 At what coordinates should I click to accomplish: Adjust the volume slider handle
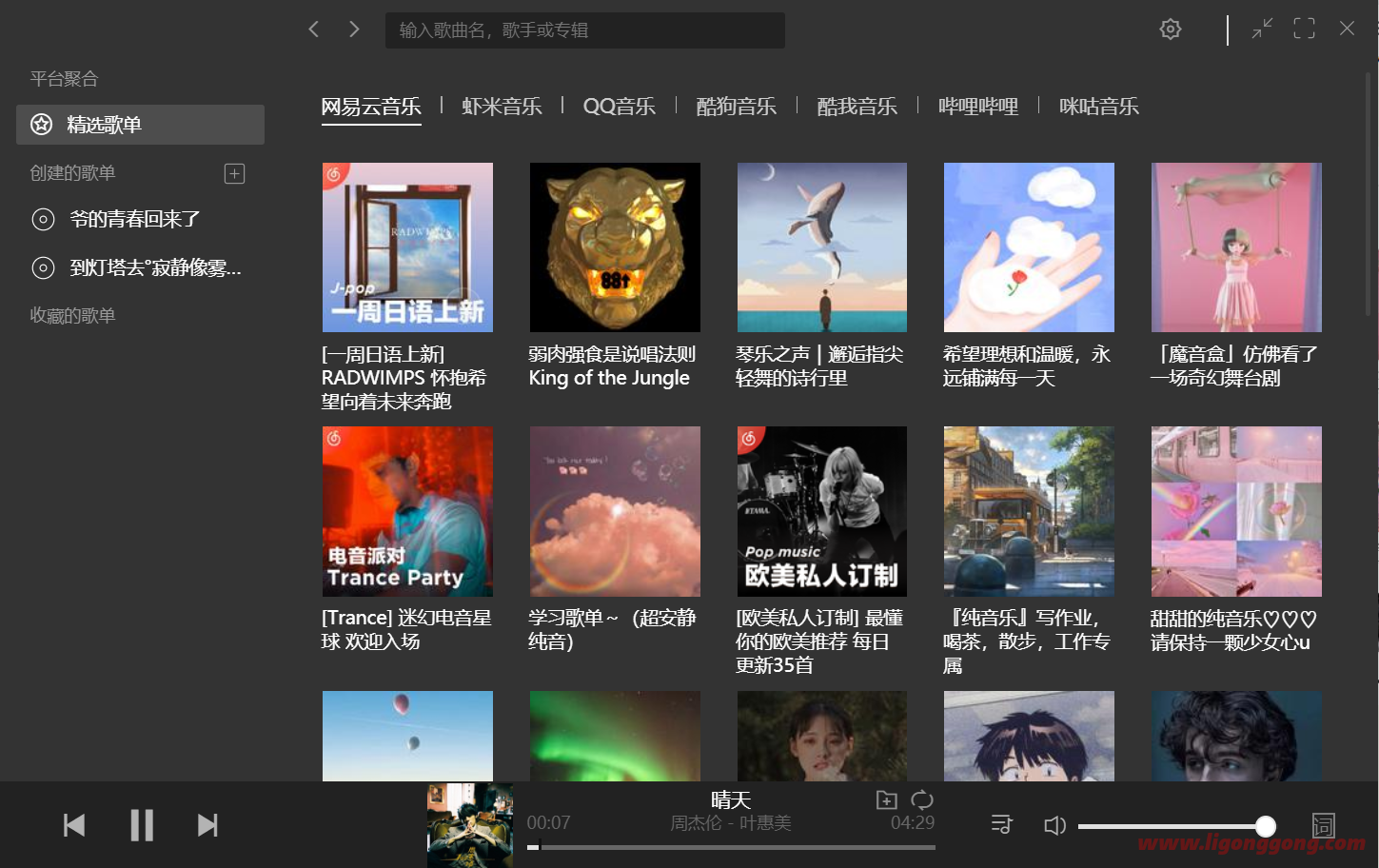[x=1265, y=826]
